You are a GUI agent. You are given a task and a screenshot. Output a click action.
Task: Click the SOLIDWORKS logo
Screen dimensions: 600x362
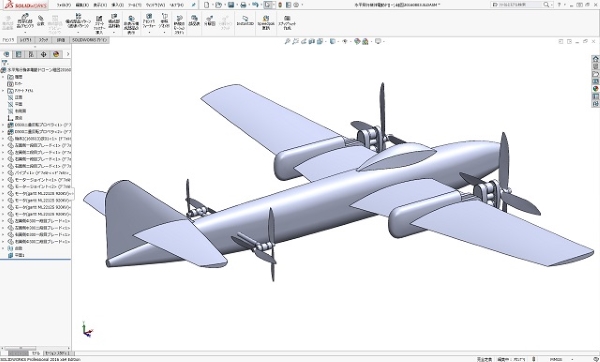[26, 5]
